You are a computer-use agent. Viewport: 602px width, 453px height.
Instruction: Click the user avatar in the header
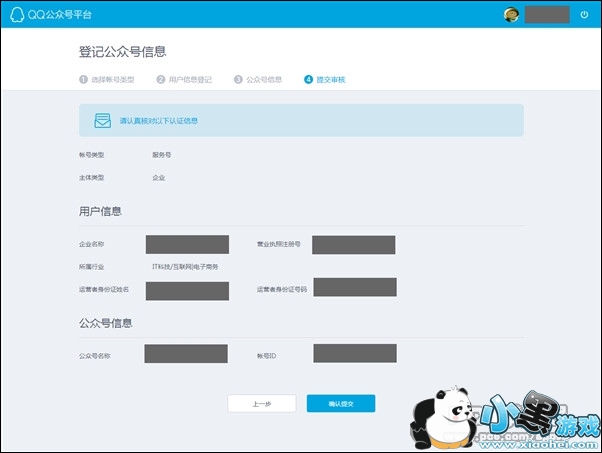[x=511, y=14]
